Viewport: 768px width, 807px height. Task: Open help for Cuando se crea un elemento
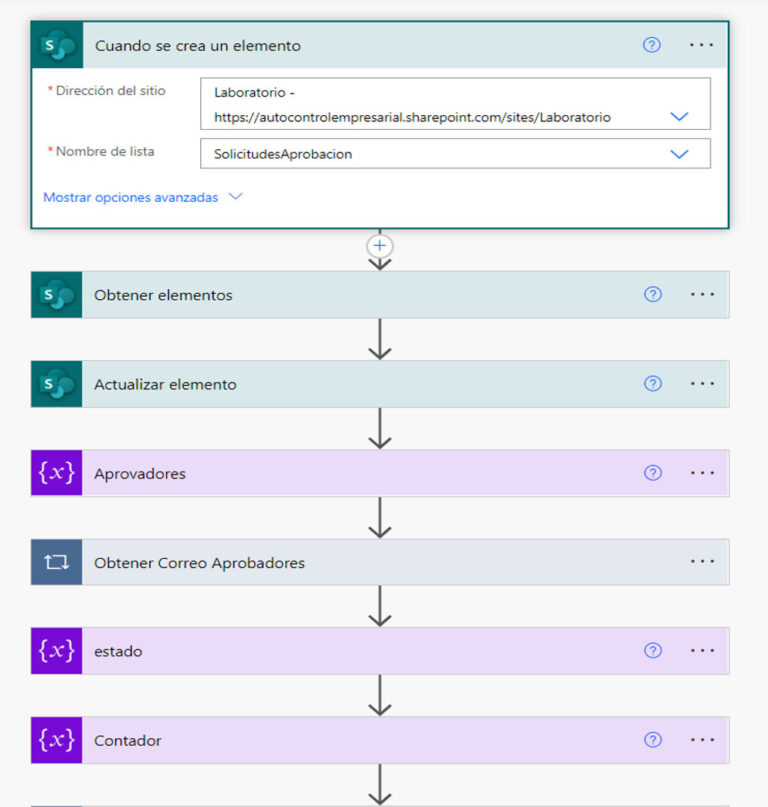tap(652, 45)
